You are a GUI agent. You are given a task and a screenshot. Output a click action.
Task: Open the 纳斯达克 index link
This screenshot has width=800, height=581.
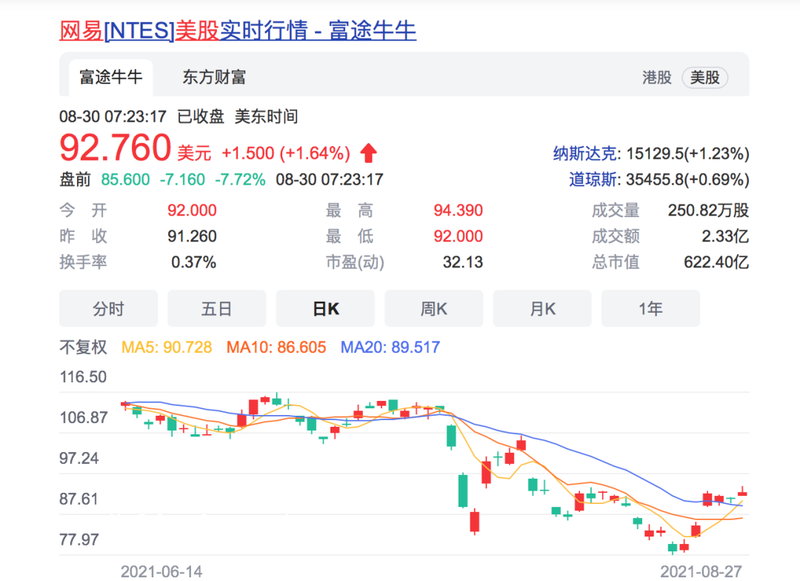(x=585, y=154)
